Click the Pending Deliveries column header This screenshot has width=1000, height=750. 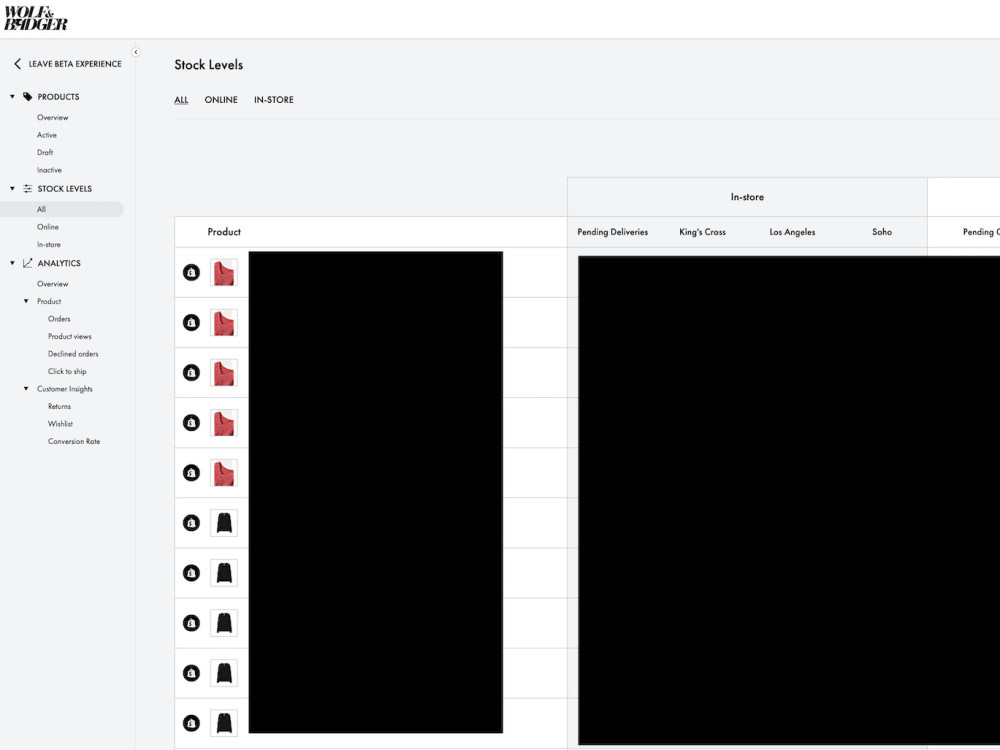coord(612,232)
